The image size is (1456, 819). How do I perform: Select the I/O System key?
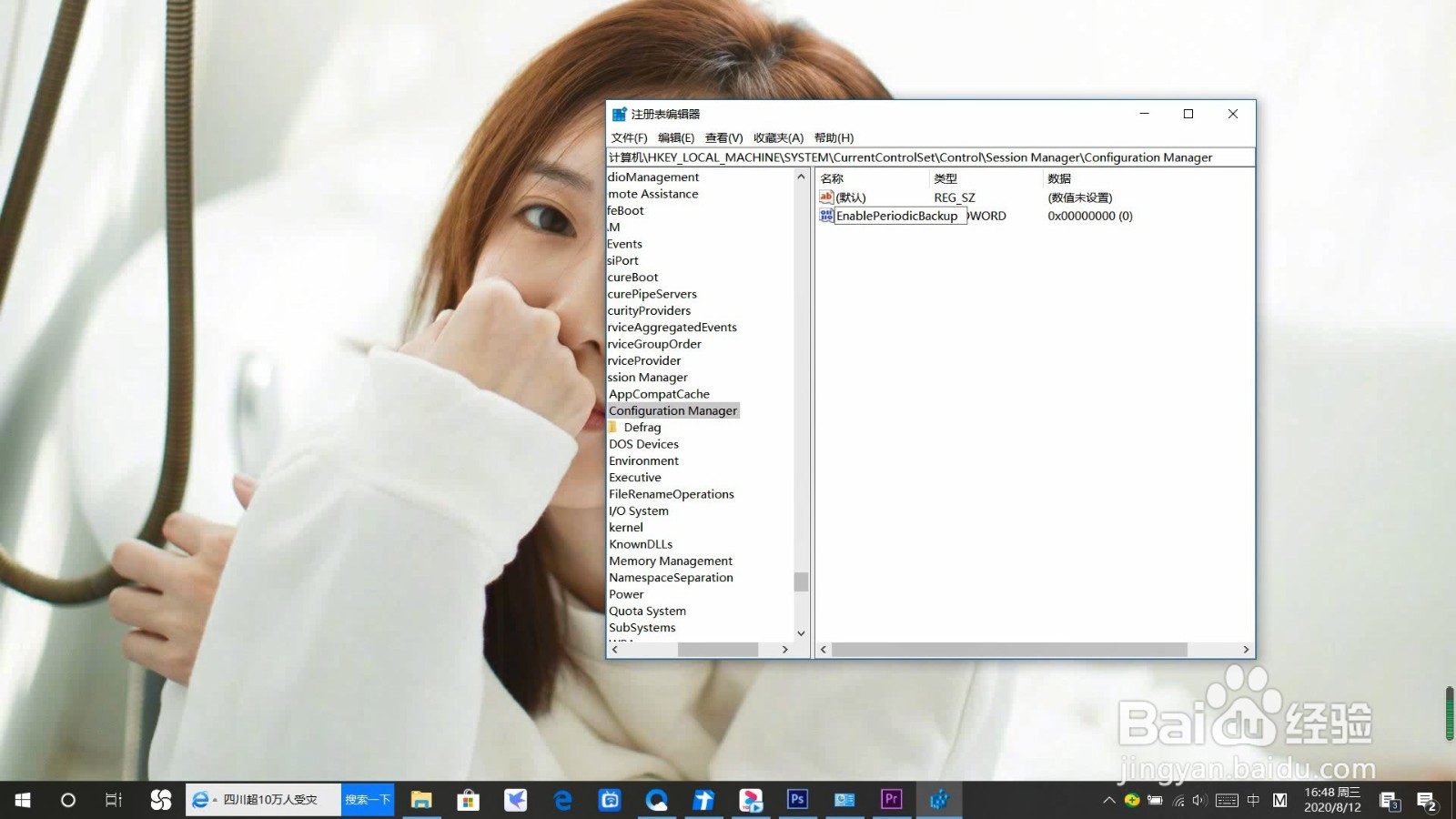(639, 511)
